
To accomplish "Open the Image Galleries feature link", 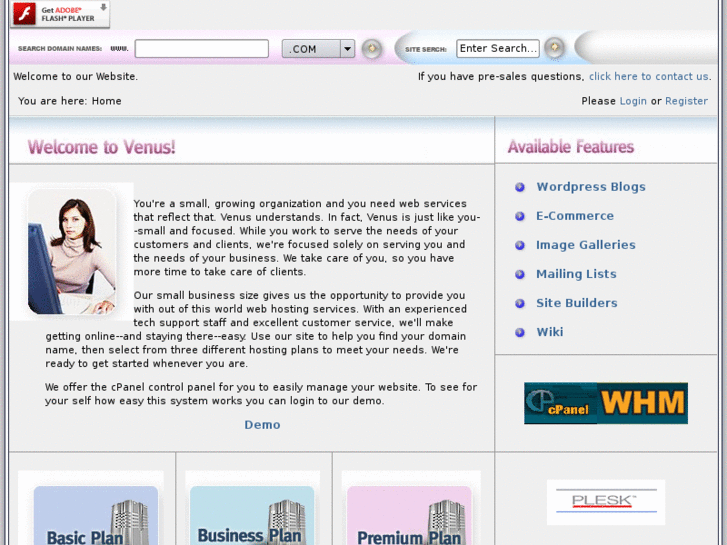I will [x=586, y=245].
